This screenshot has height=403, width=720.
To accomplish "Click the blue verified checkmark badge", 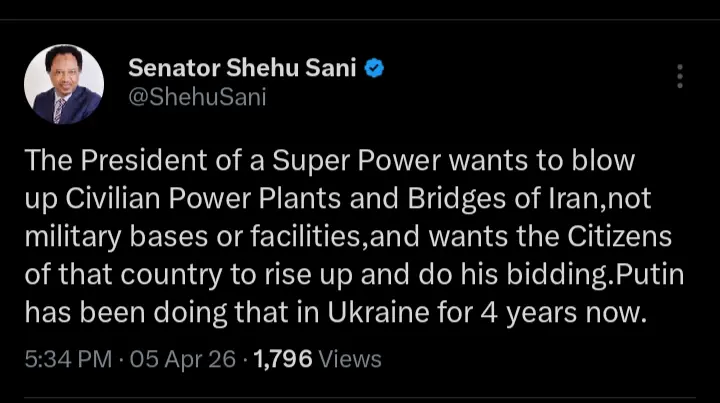I will point(375,69).
